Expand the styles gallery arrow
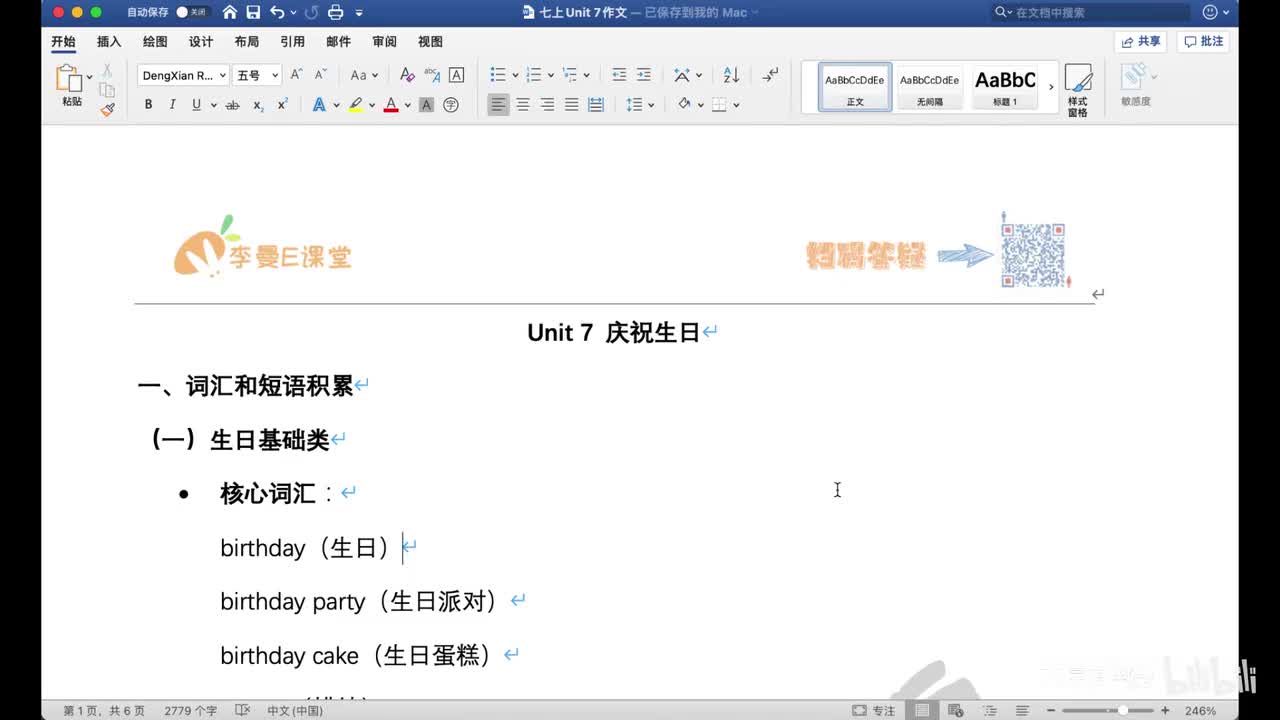 click(1050, 87)
